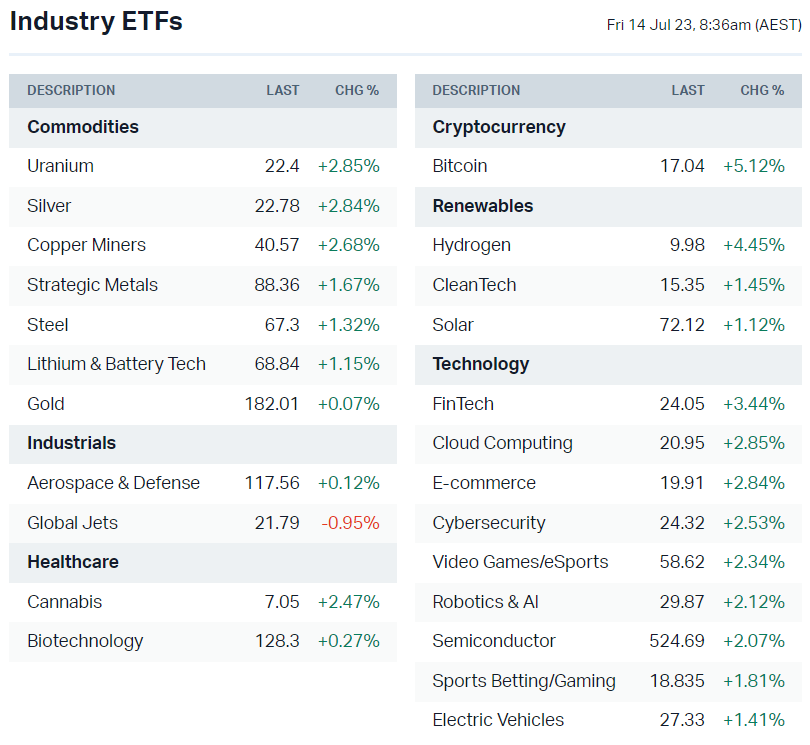Click the Uranium ETF row
Image resolution: width=810 pixels, height=745 pixels.
click(x=61, y=166)
